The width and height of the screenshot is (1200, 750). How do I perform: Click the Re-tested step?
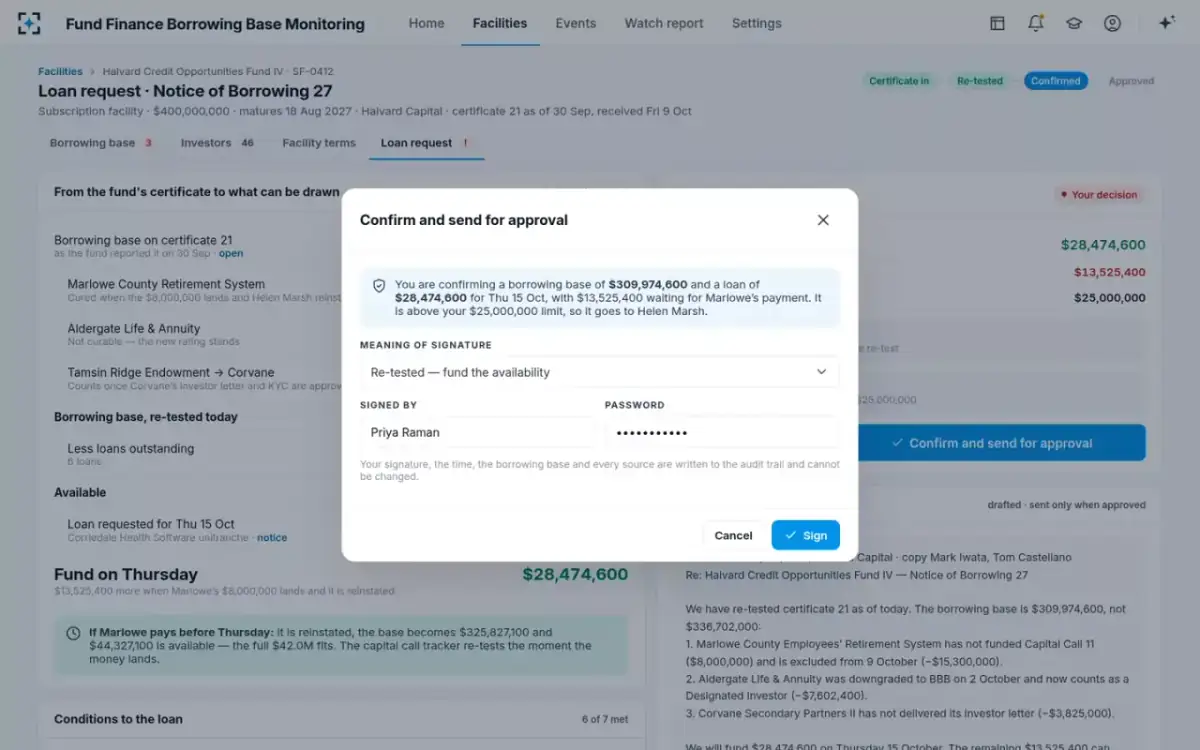point(980,81)
